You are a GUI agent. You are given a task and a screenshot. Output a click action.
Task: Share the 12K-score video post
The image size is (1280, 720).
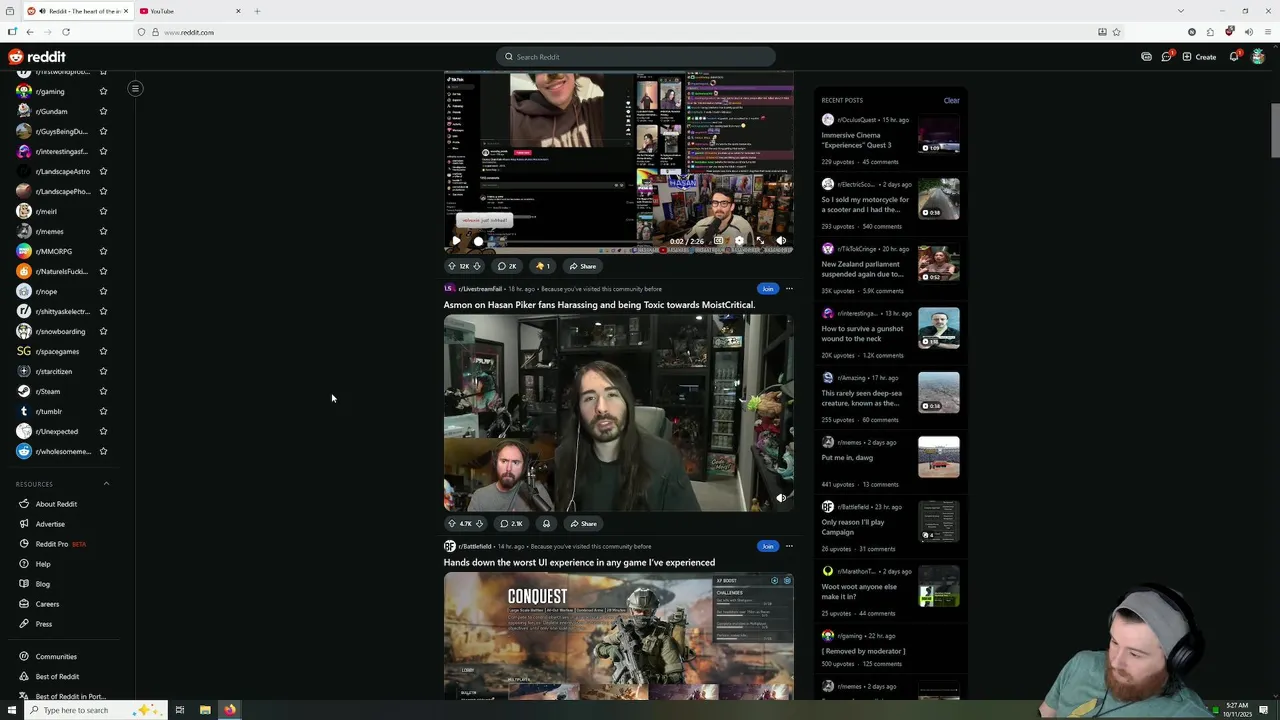[583, 266]
